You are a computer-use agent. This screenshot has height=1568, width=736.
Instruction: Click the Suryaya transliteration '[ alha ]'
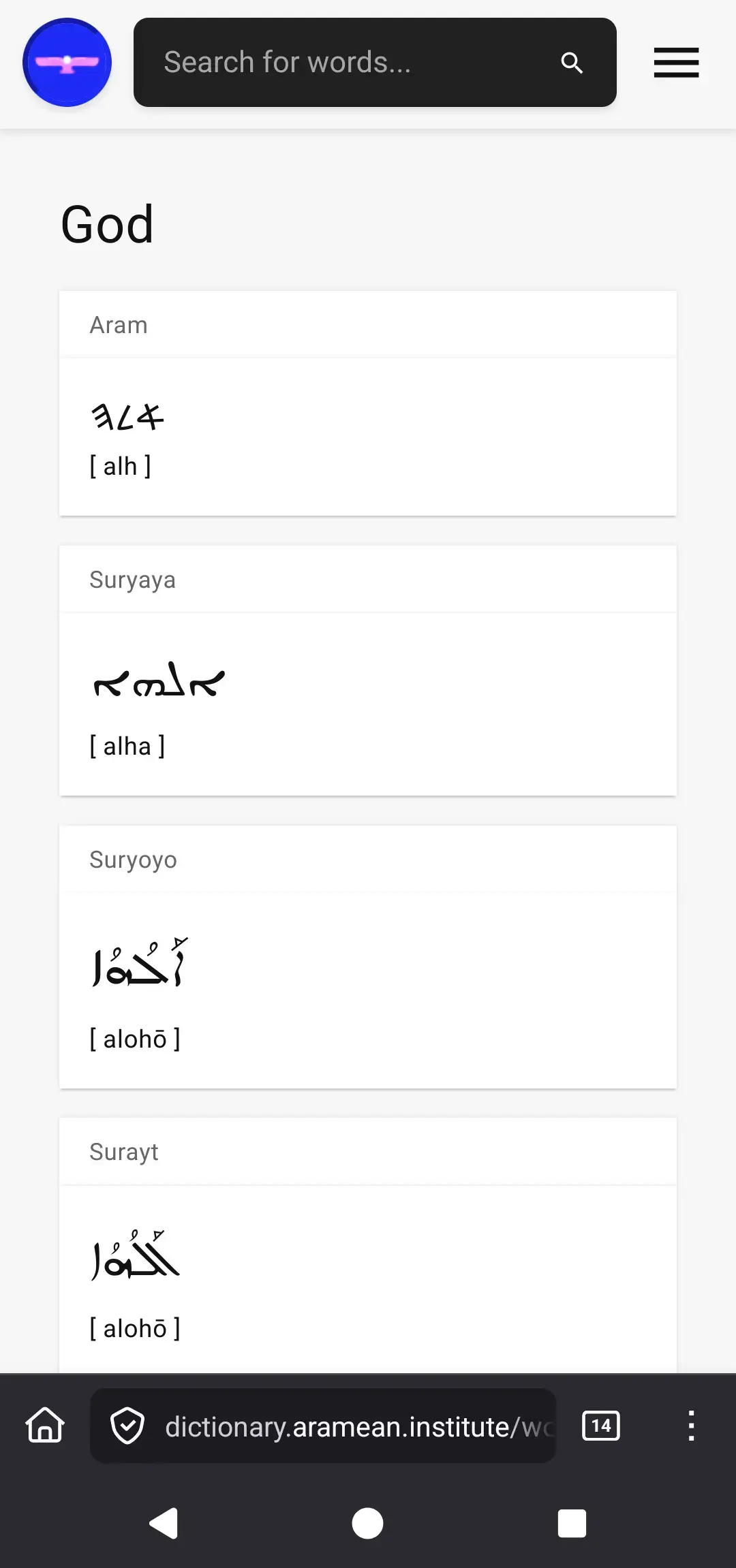pos(127,747)
